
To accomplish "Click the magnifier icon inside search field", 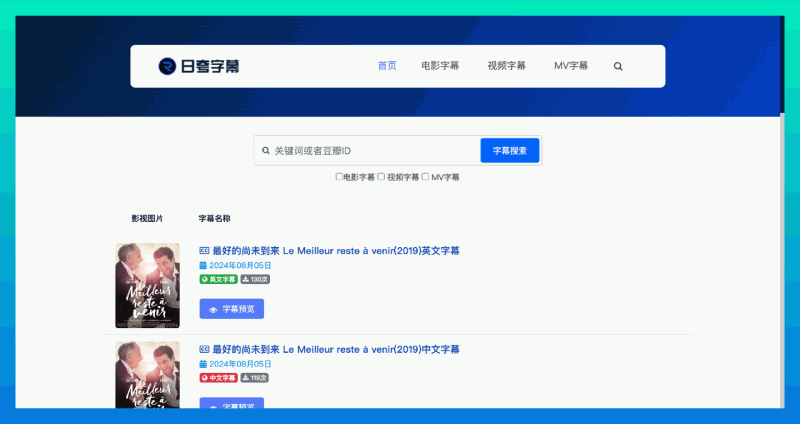I will coord(265,151).
